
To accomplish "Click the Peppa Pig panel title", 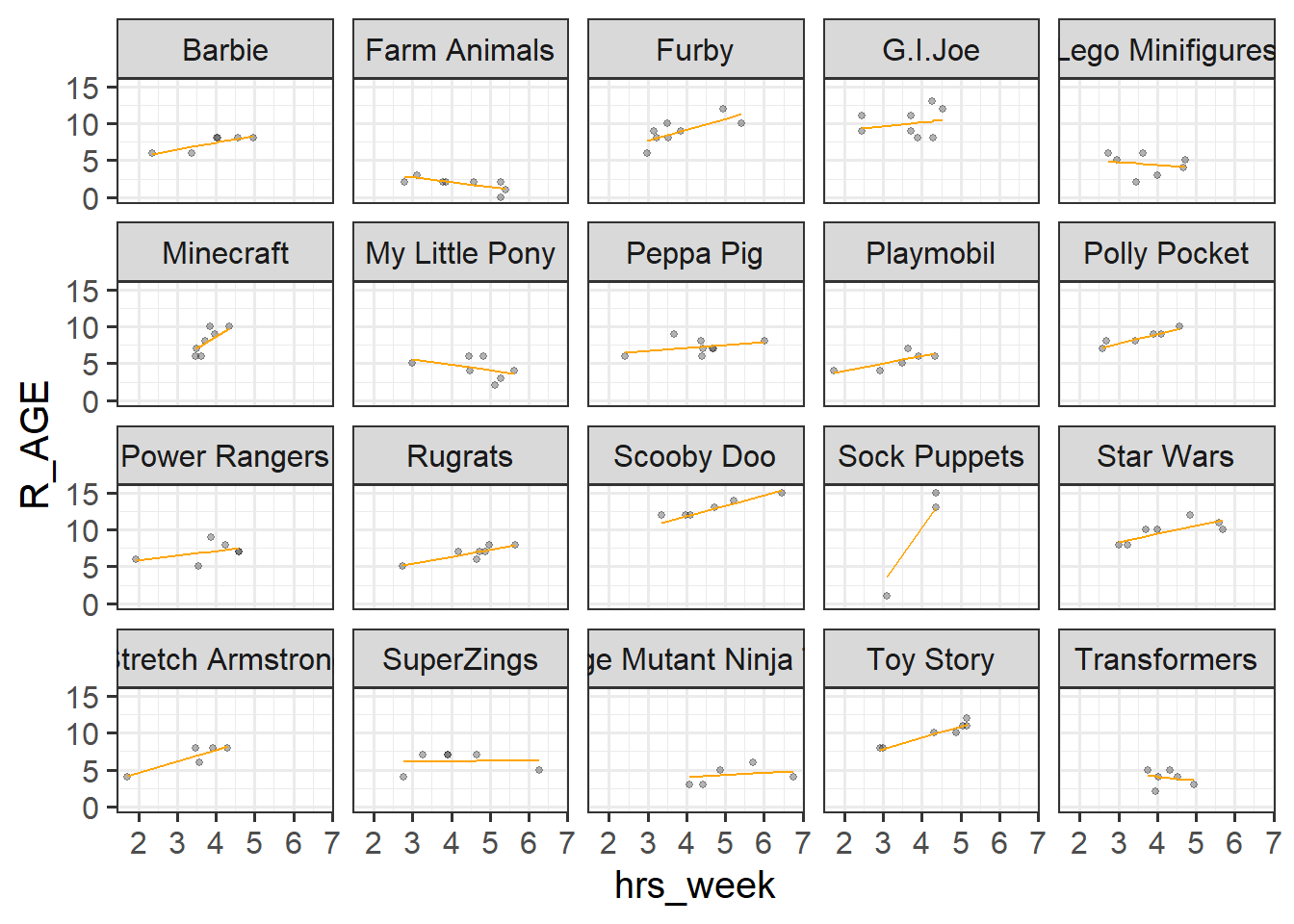I will 695,252.
